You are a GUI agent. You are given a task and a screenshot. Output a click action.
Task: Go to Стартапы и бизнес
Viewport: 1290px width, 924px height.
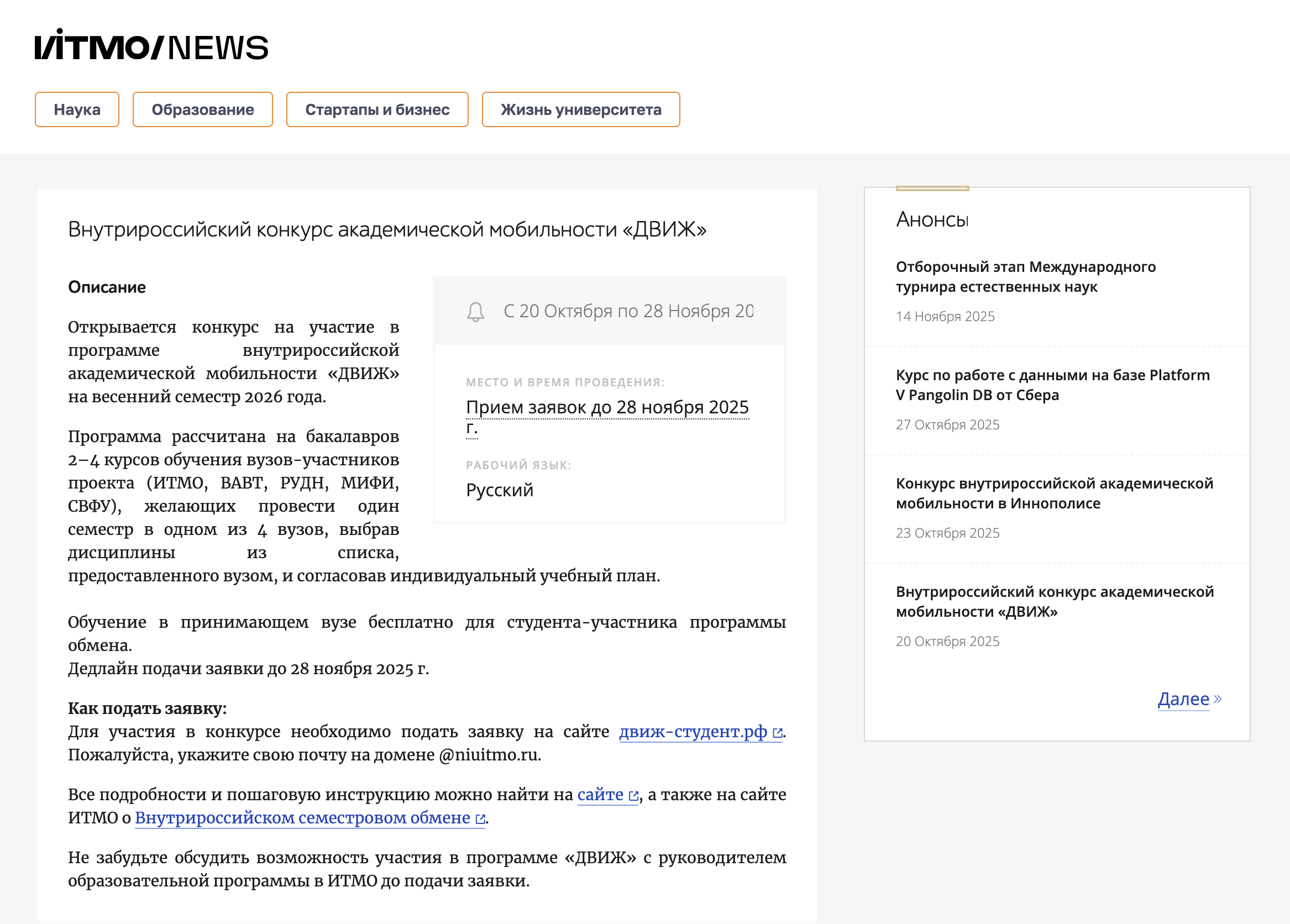[x=377, y=110]
